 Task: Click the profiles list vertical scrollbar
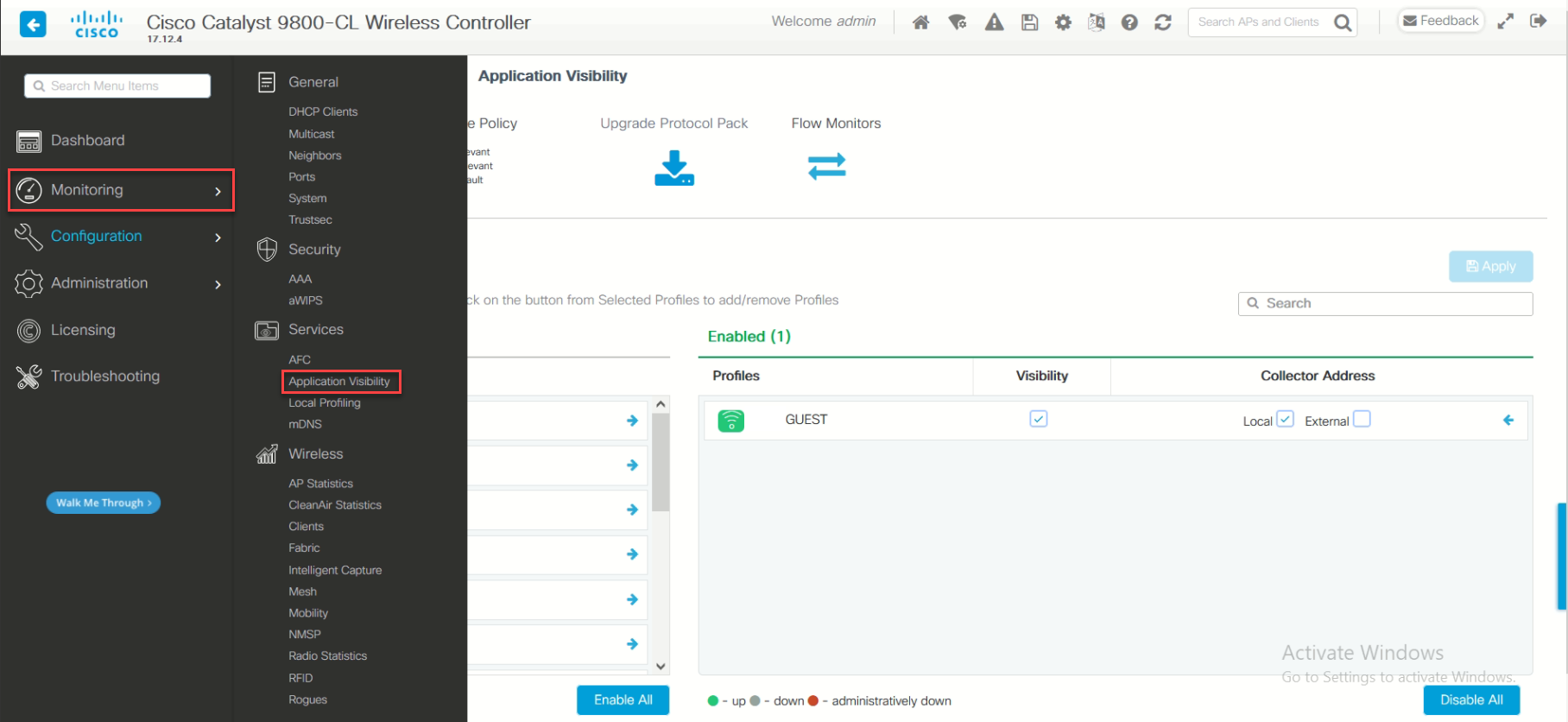661,462
